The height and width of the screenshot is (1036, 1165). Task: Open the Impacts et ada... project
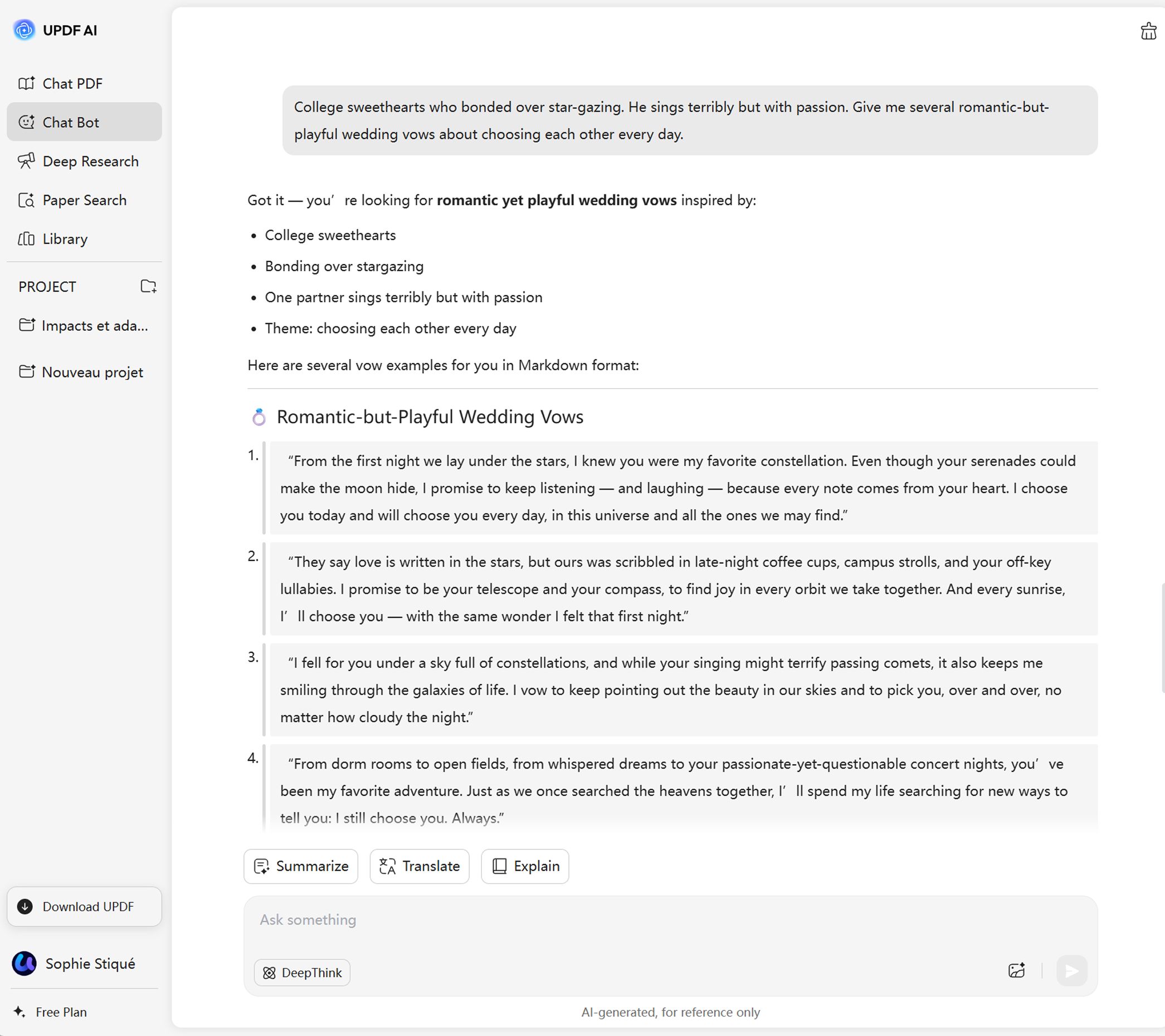pyautogui.click(x=94, y=325)
